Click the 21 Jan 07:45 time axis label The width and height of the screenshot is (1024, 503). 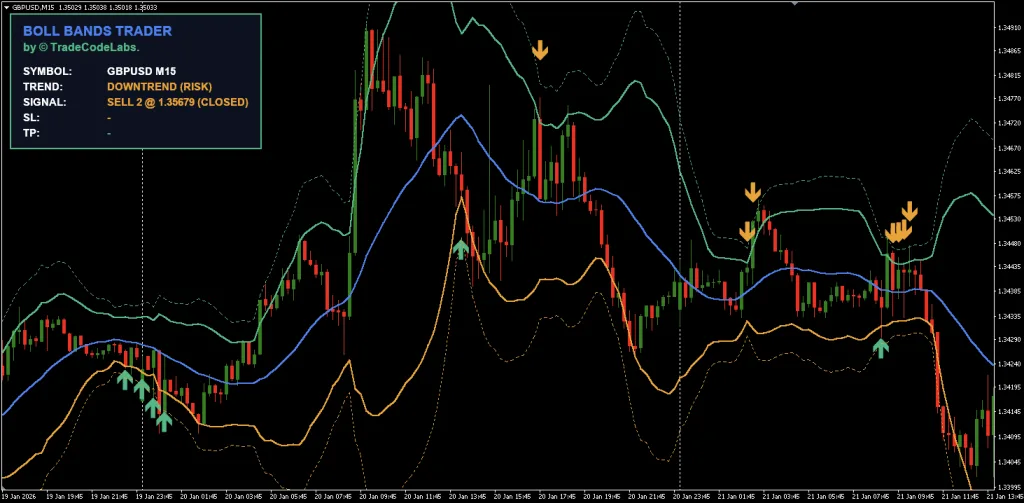click(871, 496)
